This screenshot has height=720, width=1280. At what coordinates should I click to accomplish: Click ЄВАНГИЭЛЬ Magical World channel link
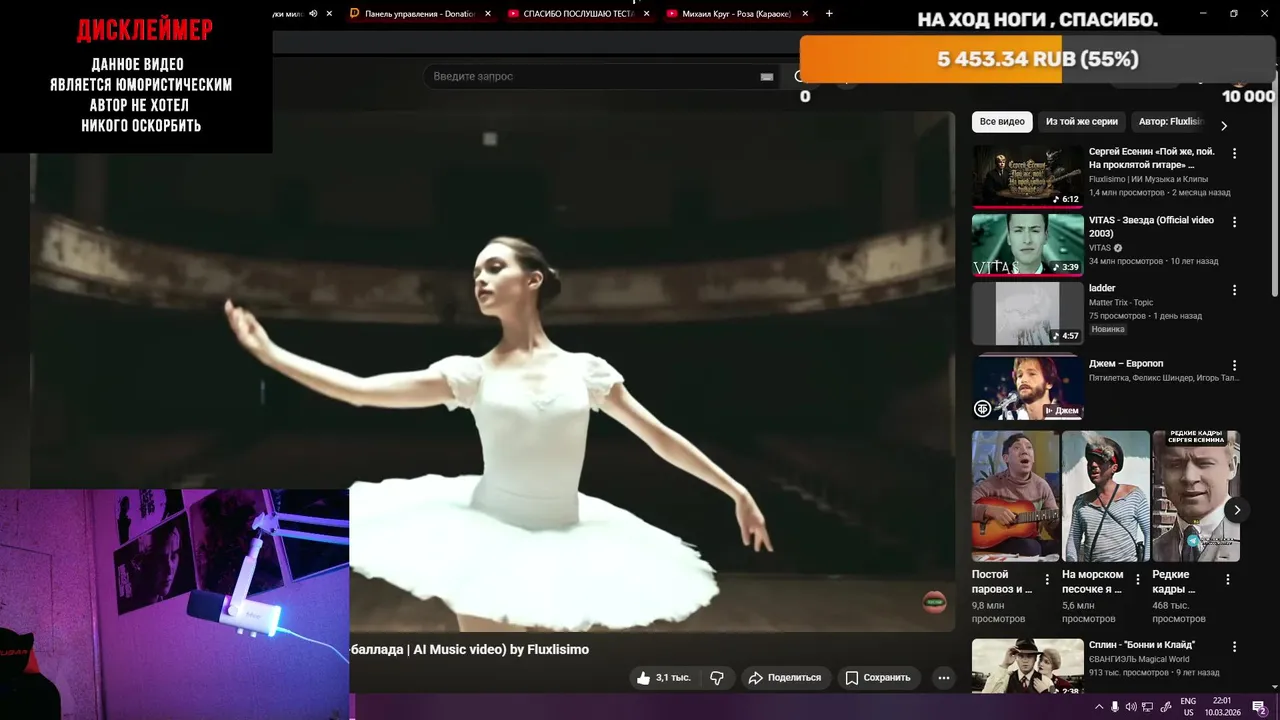pos(1139,659)
